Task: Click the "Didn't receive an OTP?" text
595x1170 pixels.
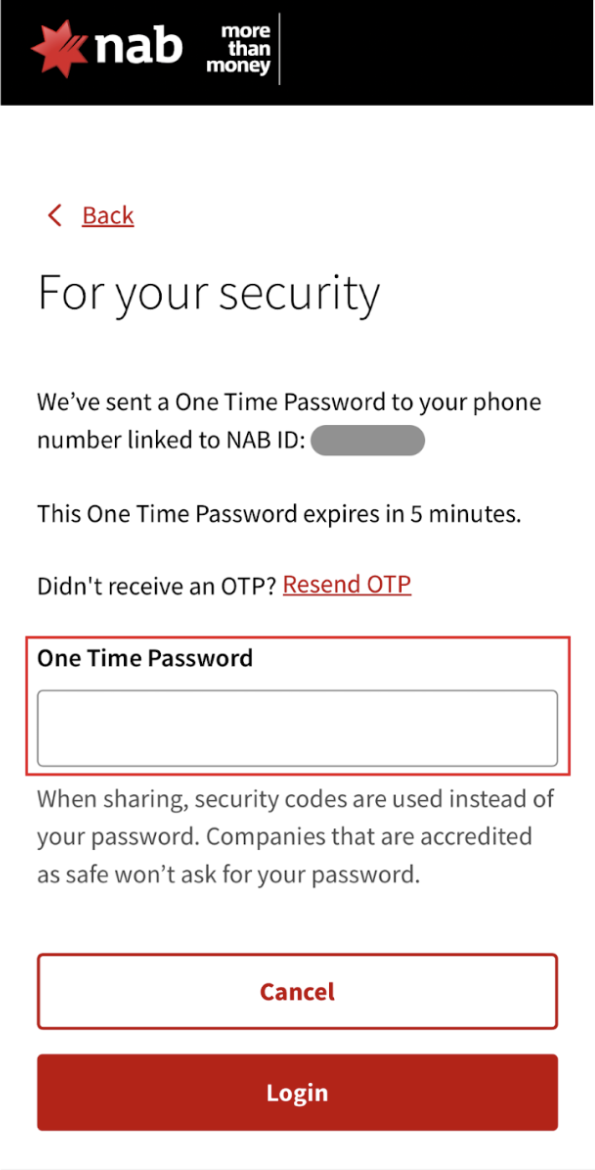Action: click(x=155, y=584)
